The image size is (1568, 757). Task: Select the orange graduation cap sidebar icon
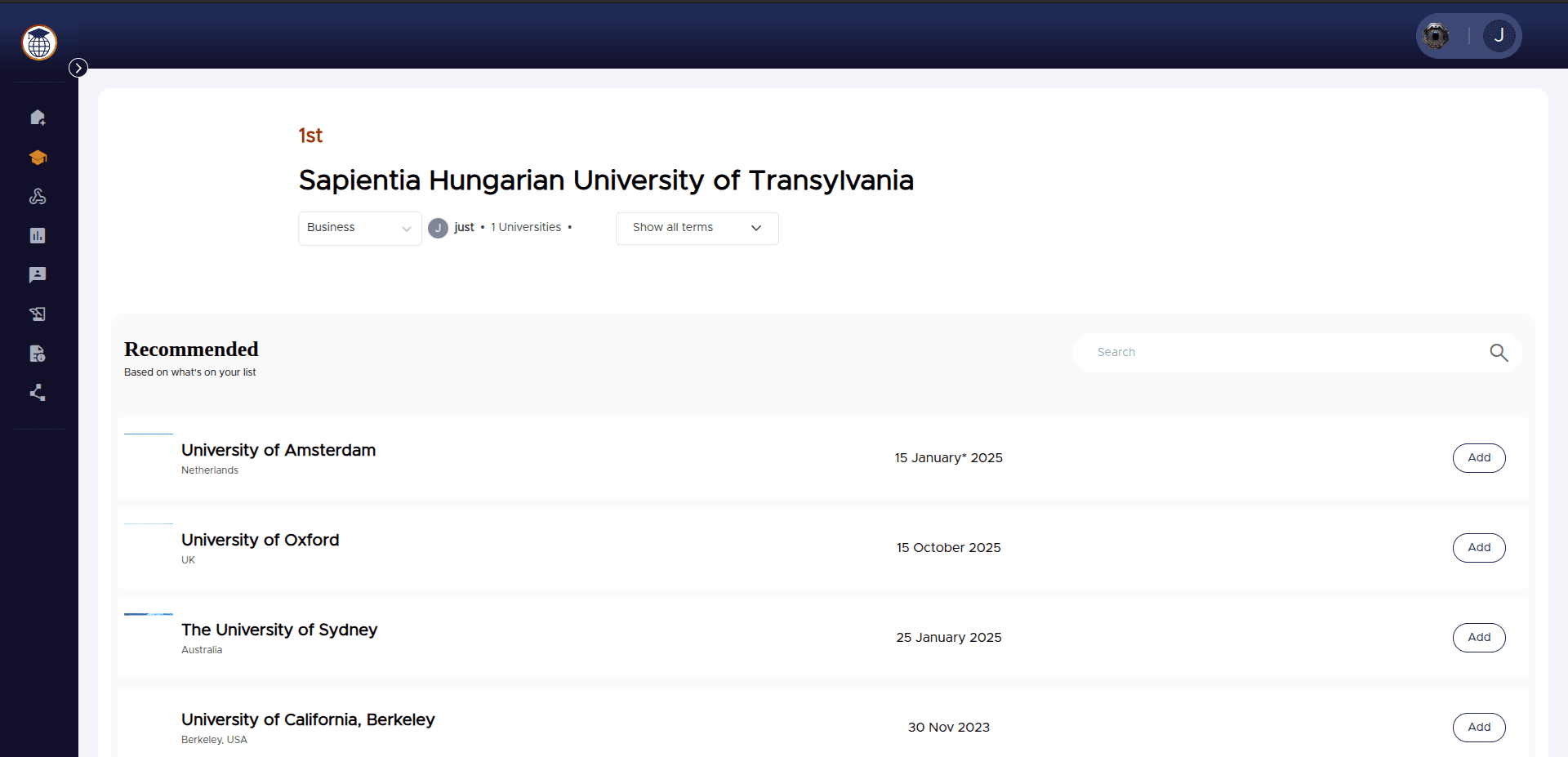pyautogui.click(x=38, y=157)
